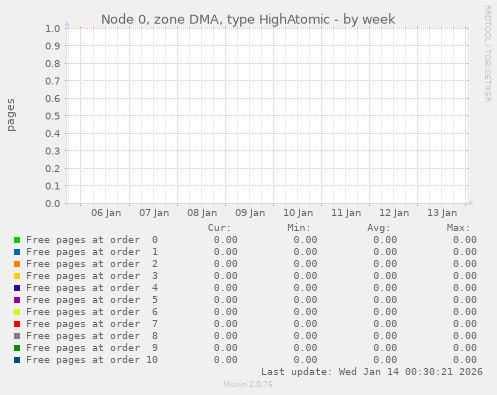The height and width of the screenshot is (395, 497).
Task: Click the order 5 magenta legend swatch
Action: (x=17, y=300)
